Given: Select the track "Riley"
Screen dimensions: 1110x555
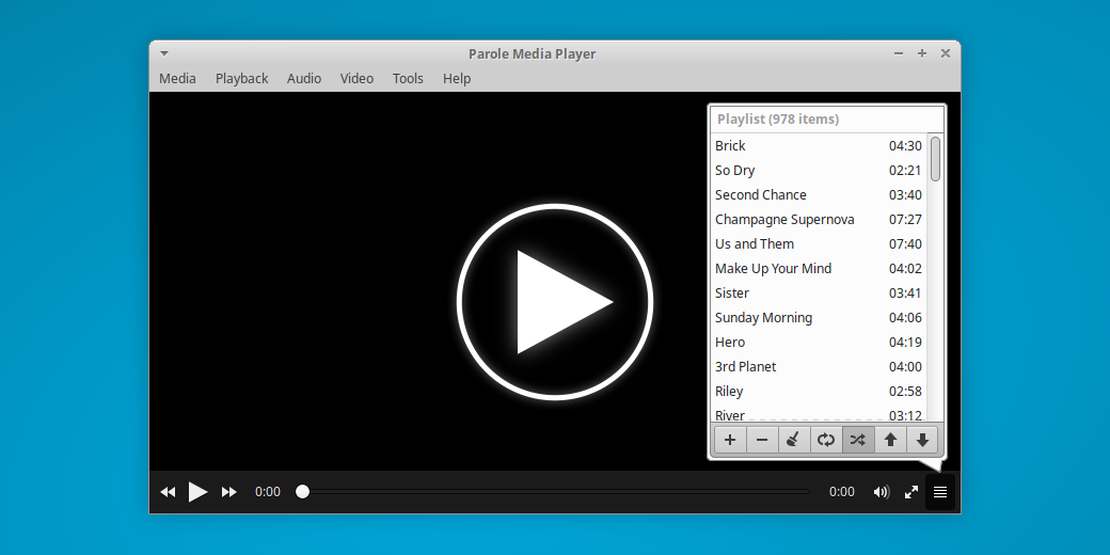Looking at the screenshot, I should pos(818,391).
